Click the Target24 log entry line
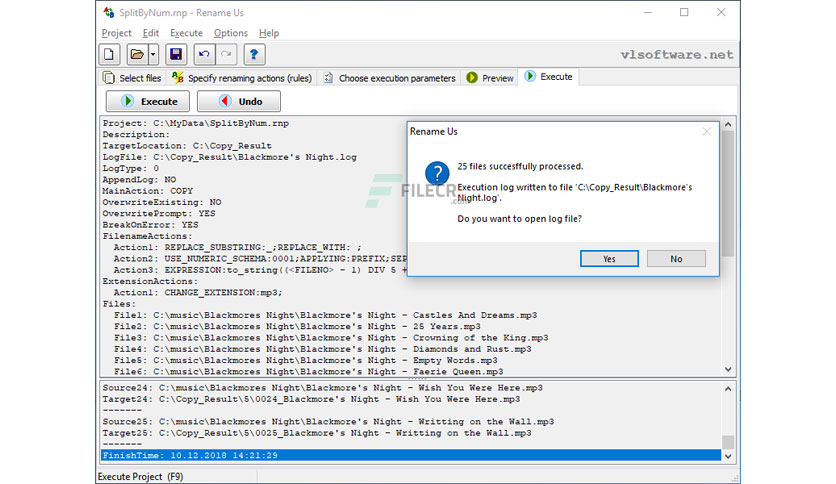 311,399
